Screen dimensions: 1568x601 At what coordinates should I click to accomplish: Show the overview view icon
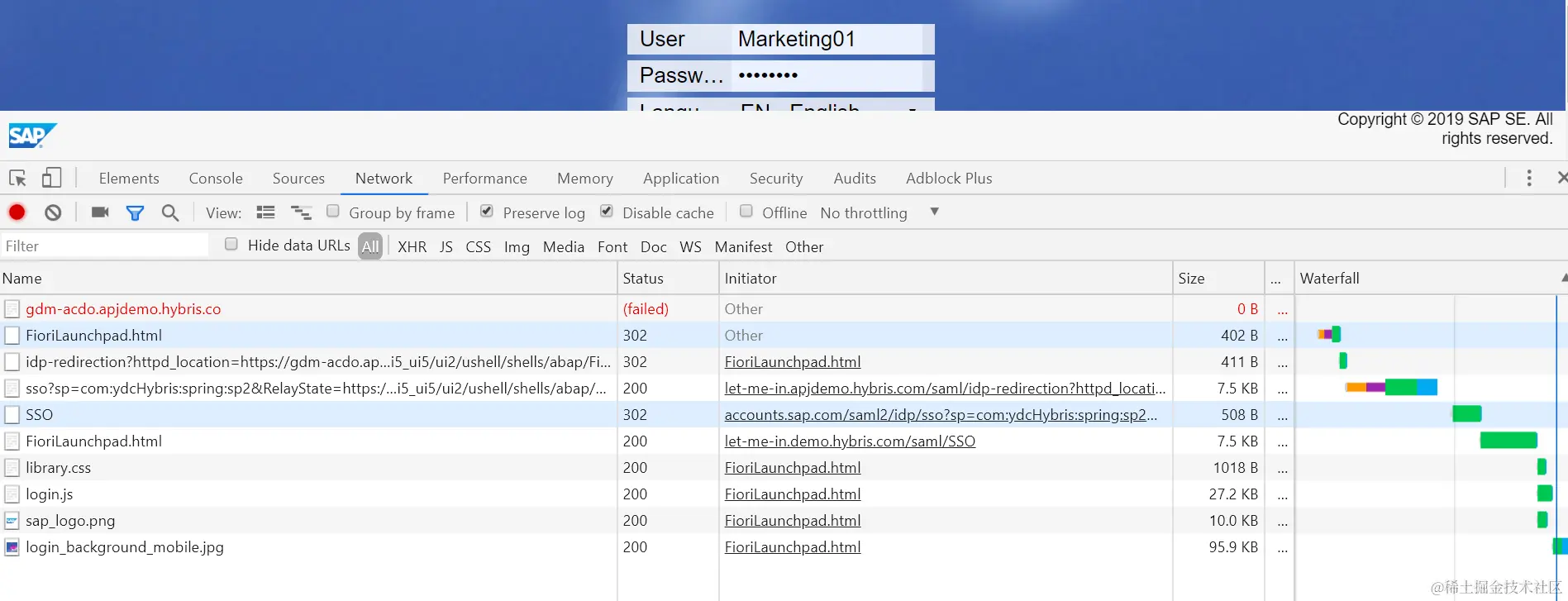pyautogui.click(x=301, y=213)
